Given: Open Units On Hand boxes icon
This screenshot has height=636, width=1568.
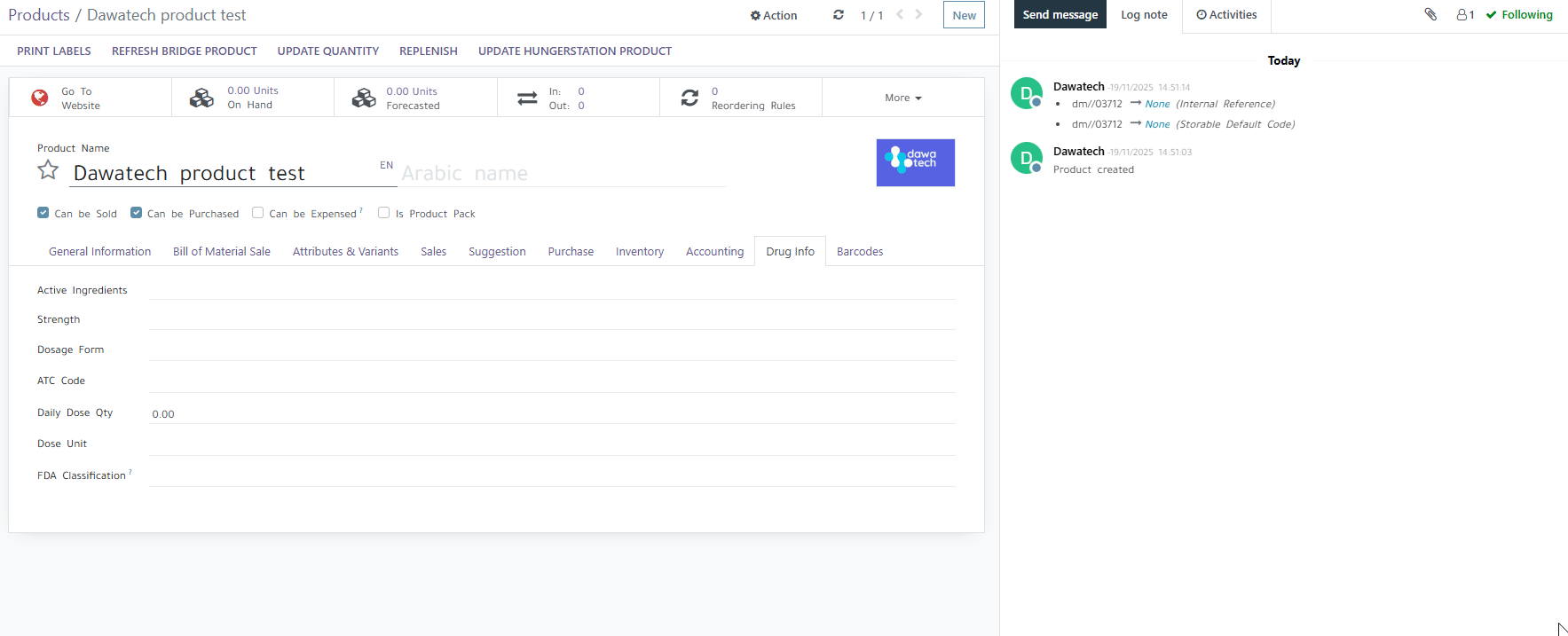Looking at the screenshot, I should pyautogui.click(x=201, y=98).
